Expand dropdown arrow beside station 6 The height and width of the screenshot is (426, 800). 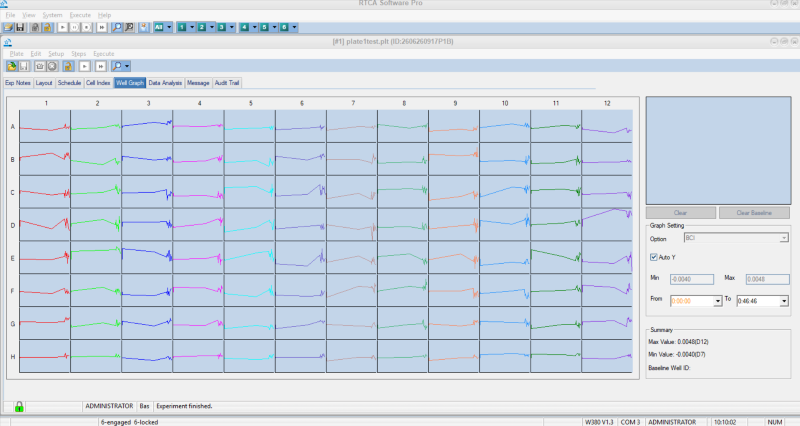(x=294, y=28)
